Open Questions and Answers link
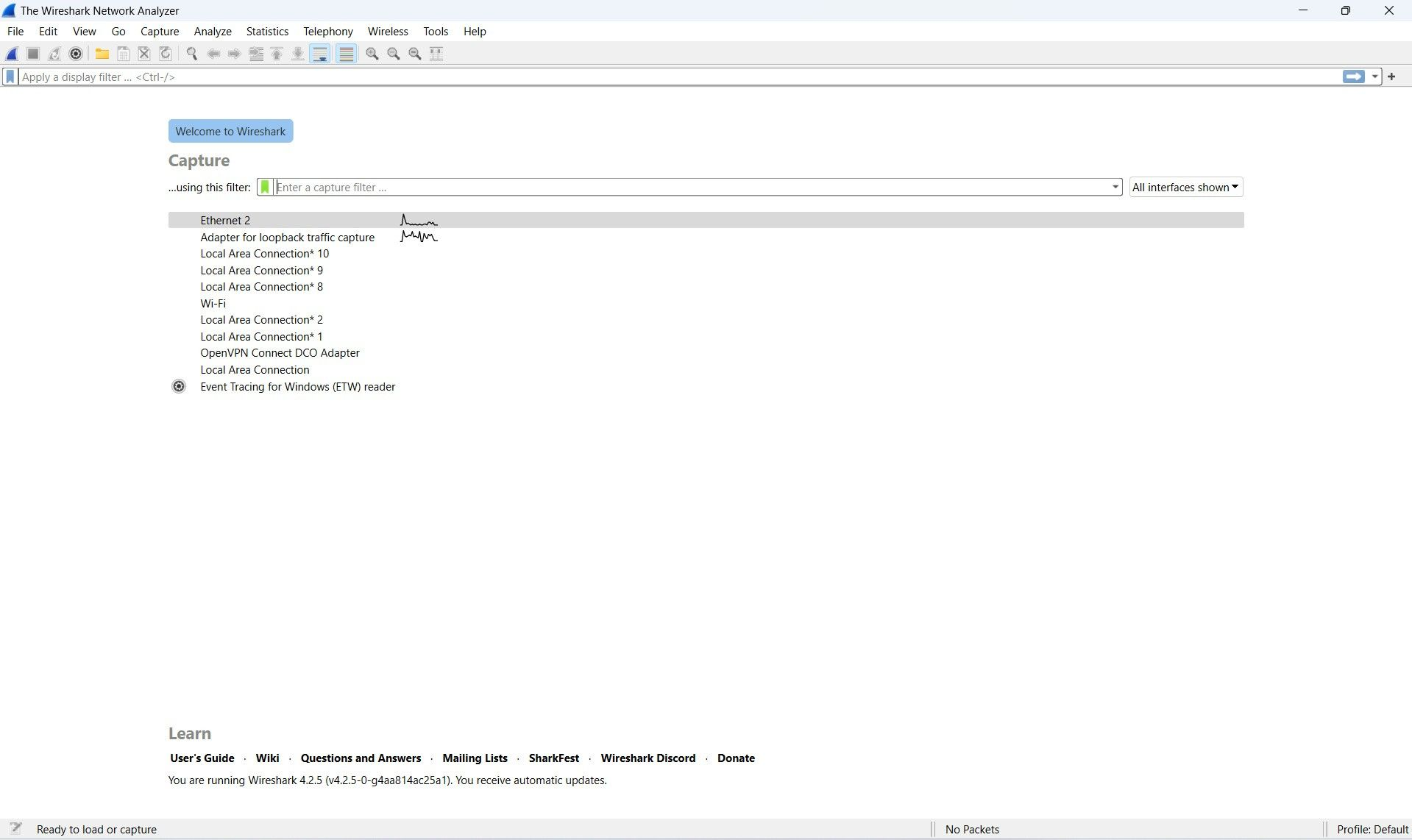The width and height of the screenshot is (1412, 840). pos(361,758)
